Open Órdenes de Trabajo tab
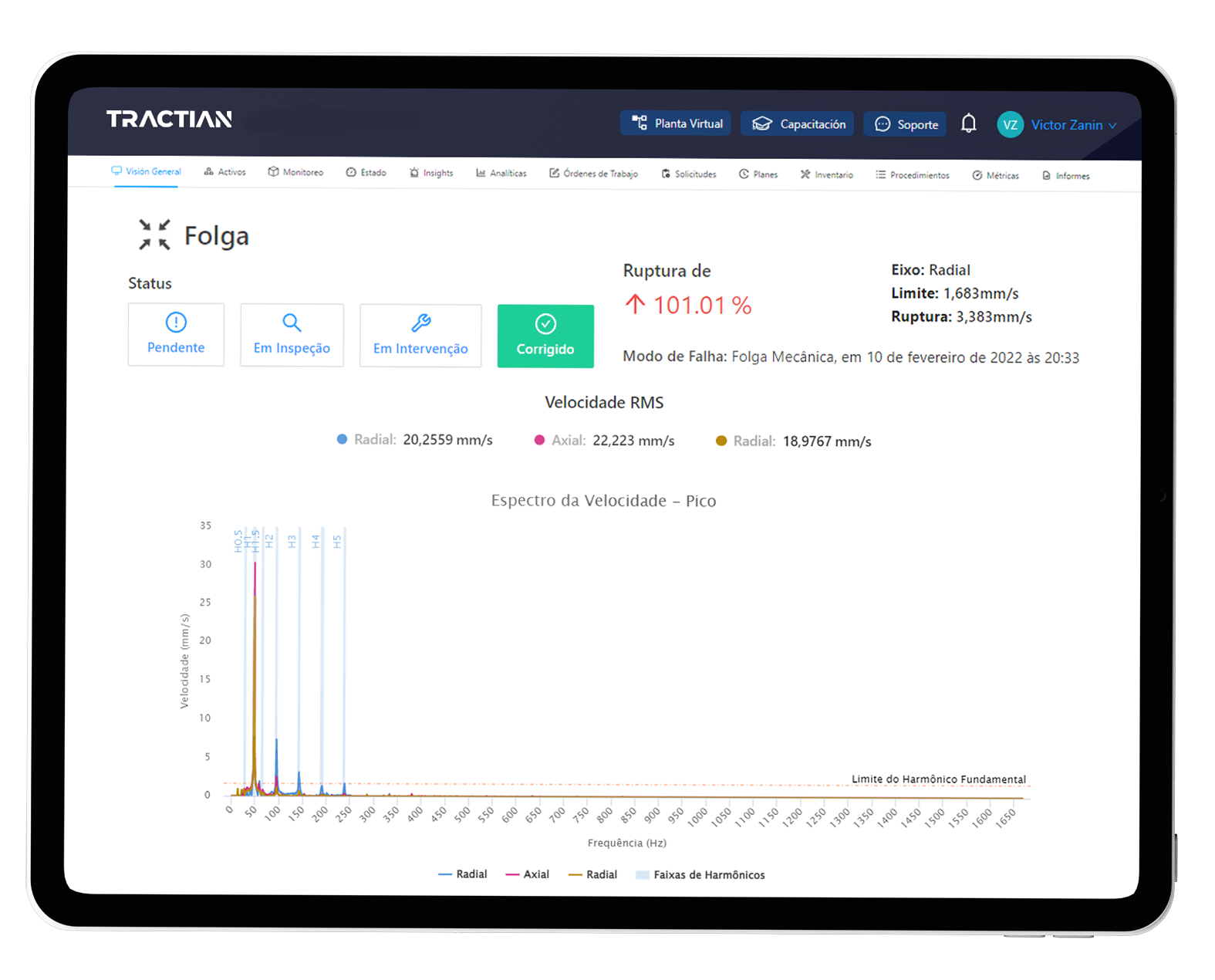1215x980 pixels. 593,174
